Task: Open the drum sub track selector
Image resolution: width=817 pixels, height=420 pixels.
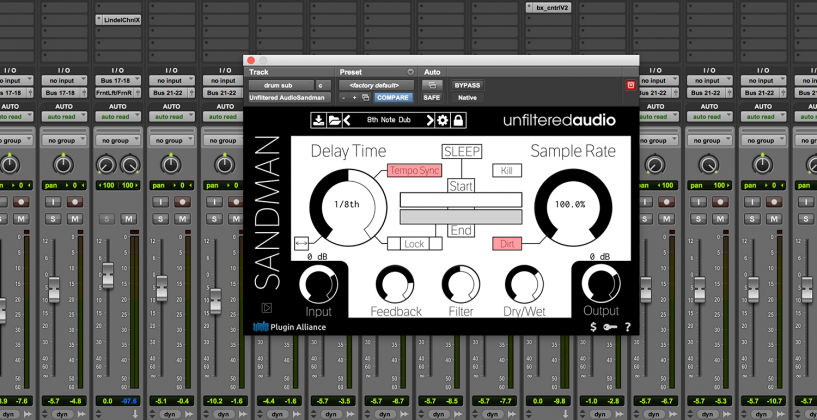Action: coord(281,85)
